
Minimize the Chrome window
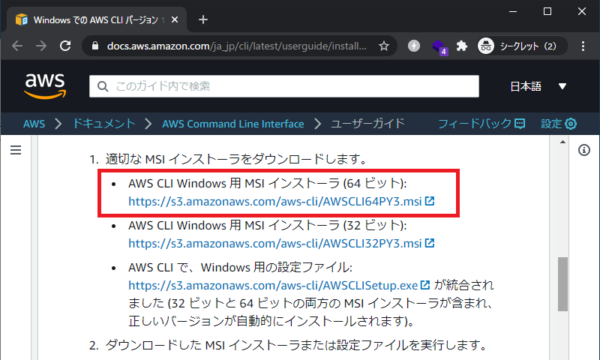(513, 11)
